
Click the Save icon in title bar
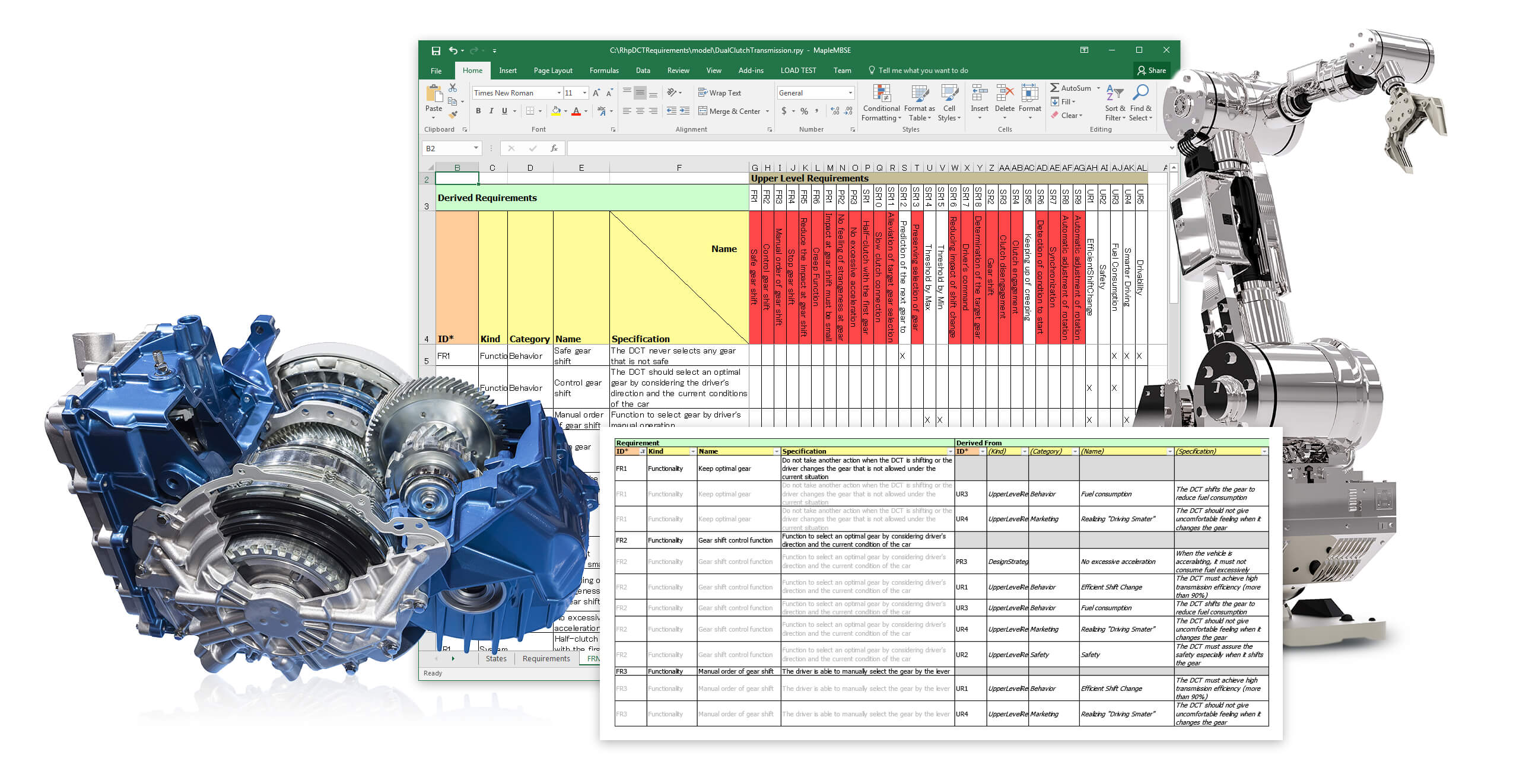point(436,51)
